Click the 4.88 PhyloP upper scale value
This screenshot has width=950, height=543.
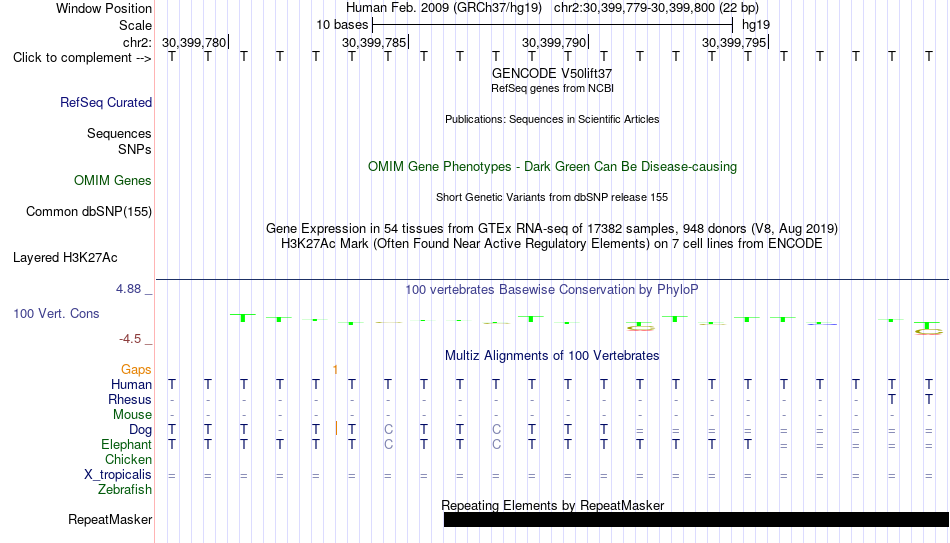(x=129, y=289)
